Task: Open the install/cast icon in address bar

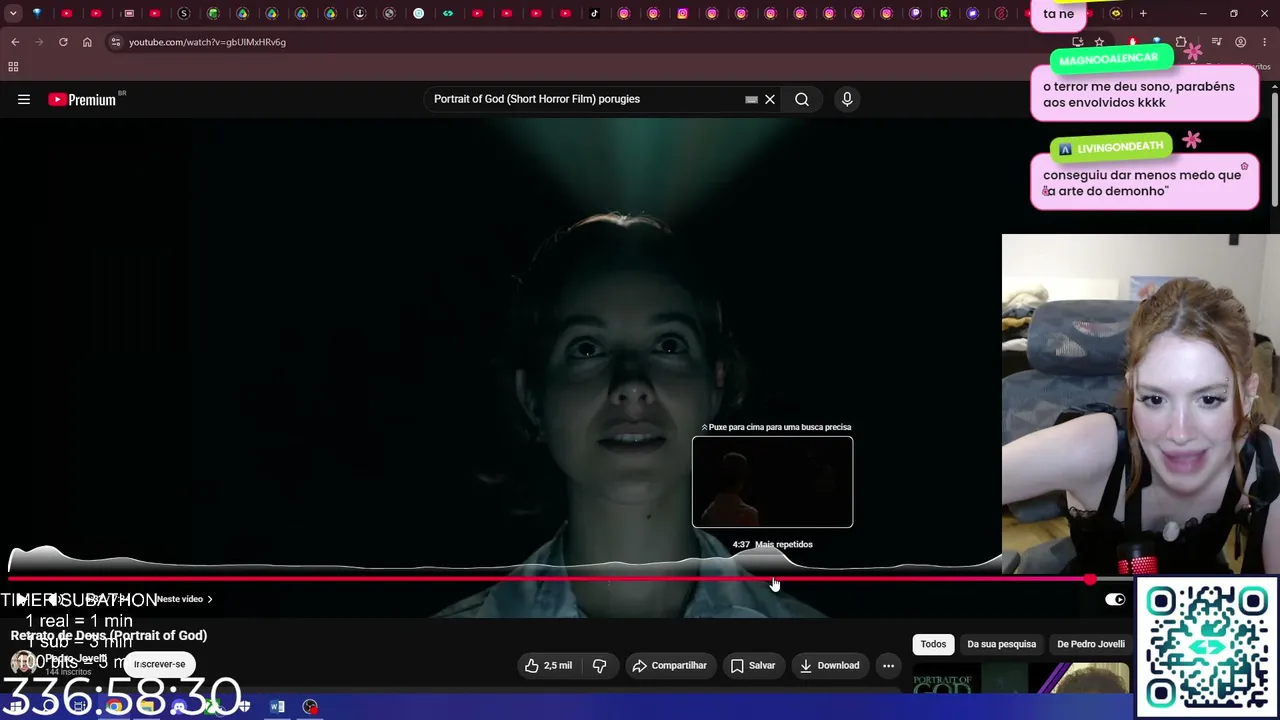Action: pos(1077,42)
